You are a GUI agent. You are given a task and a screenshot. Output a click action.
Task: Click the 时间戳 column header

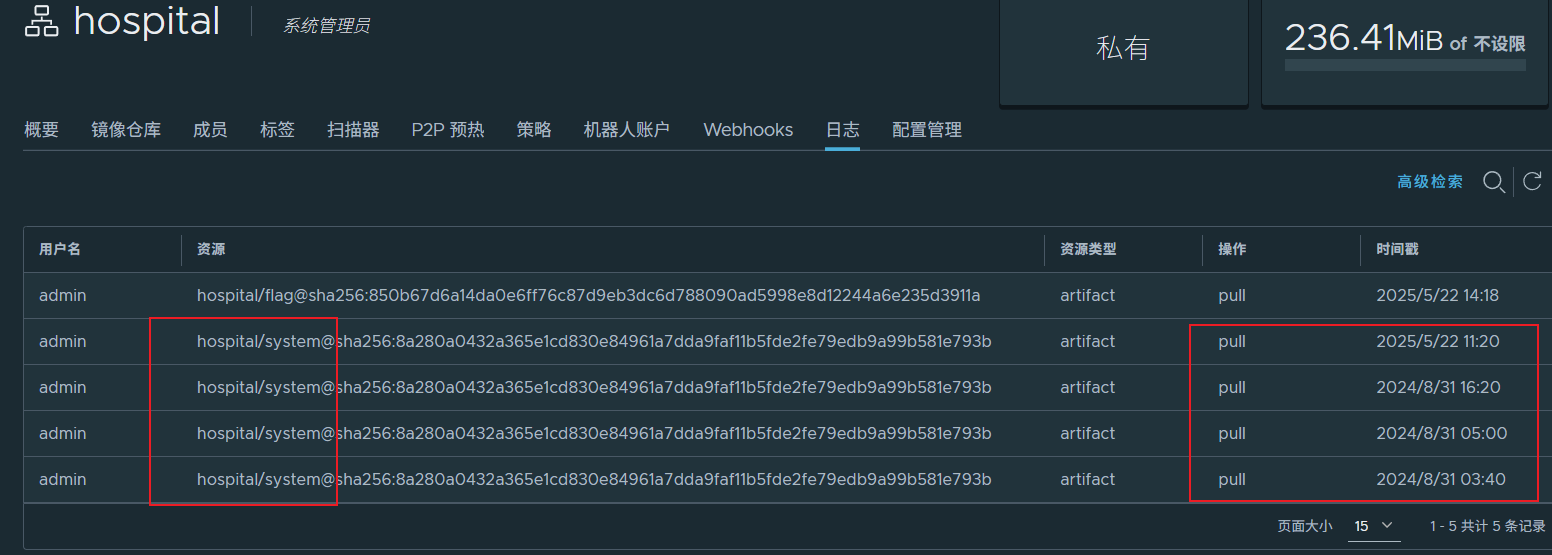tap(1397, 249)
